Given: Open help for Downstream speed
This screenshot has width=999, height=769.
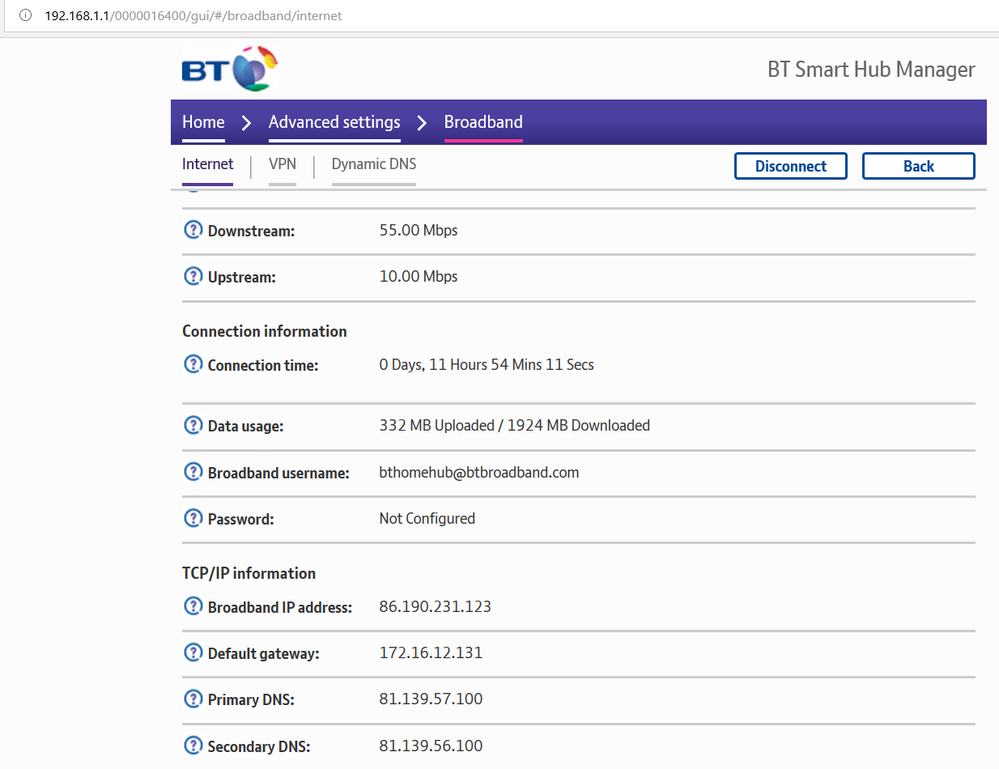Looking at the screenshot, I should [192, 229].
